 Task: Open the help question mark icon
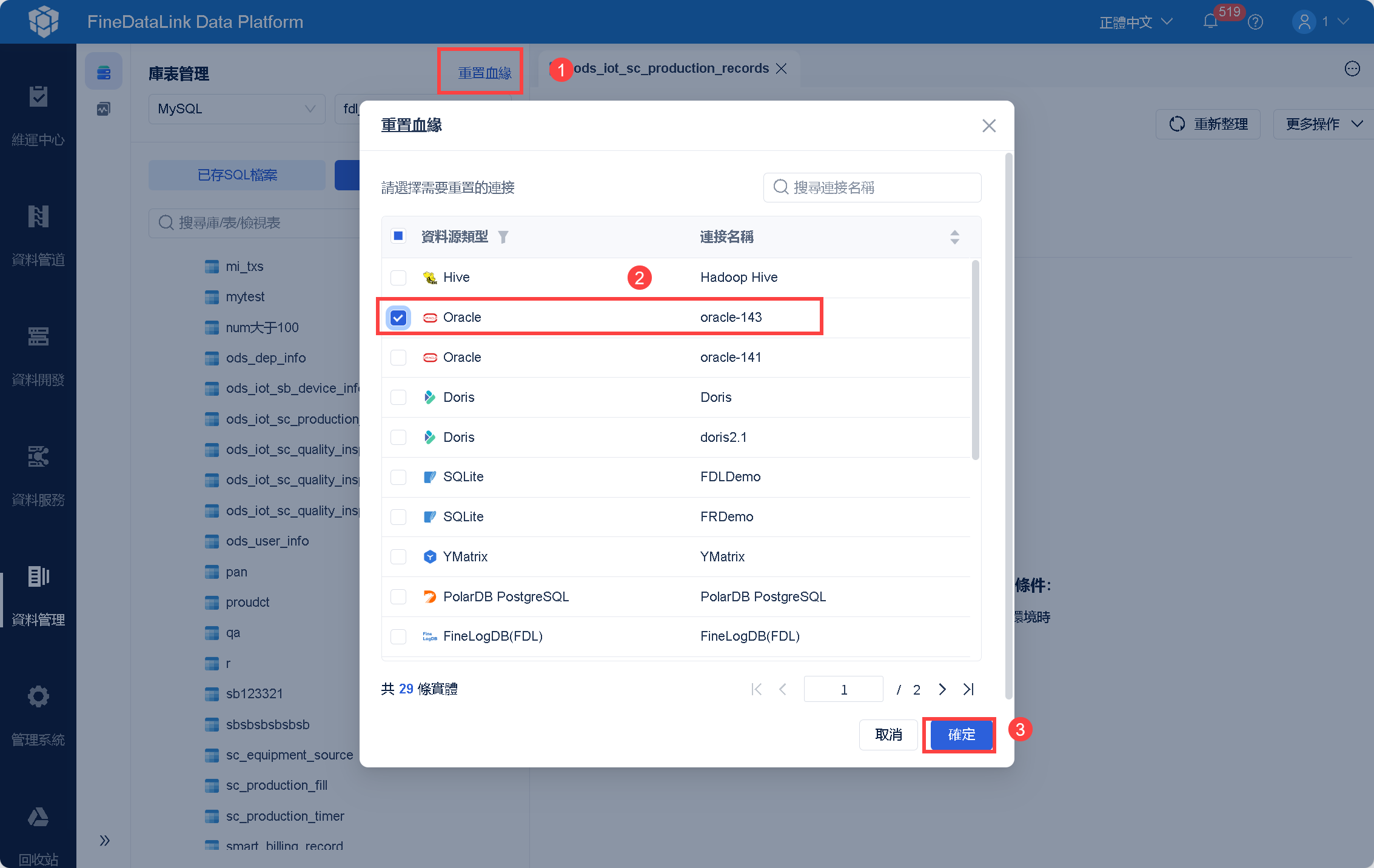tap(1256, 22)
